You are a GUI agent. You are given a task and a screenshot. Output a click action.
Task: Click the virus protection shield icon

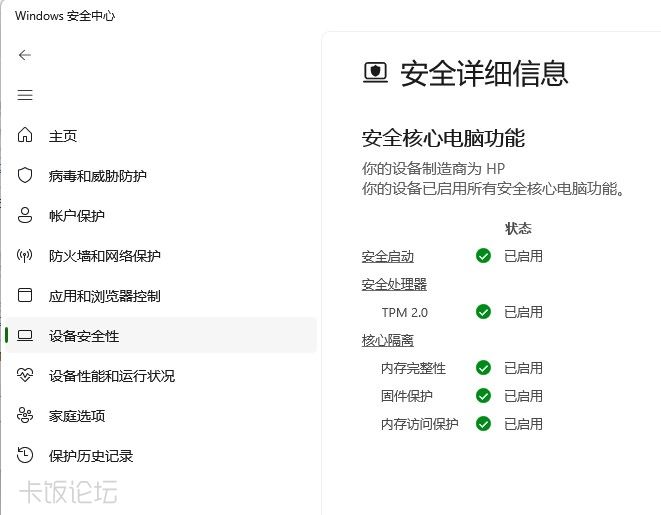[26, 175]
